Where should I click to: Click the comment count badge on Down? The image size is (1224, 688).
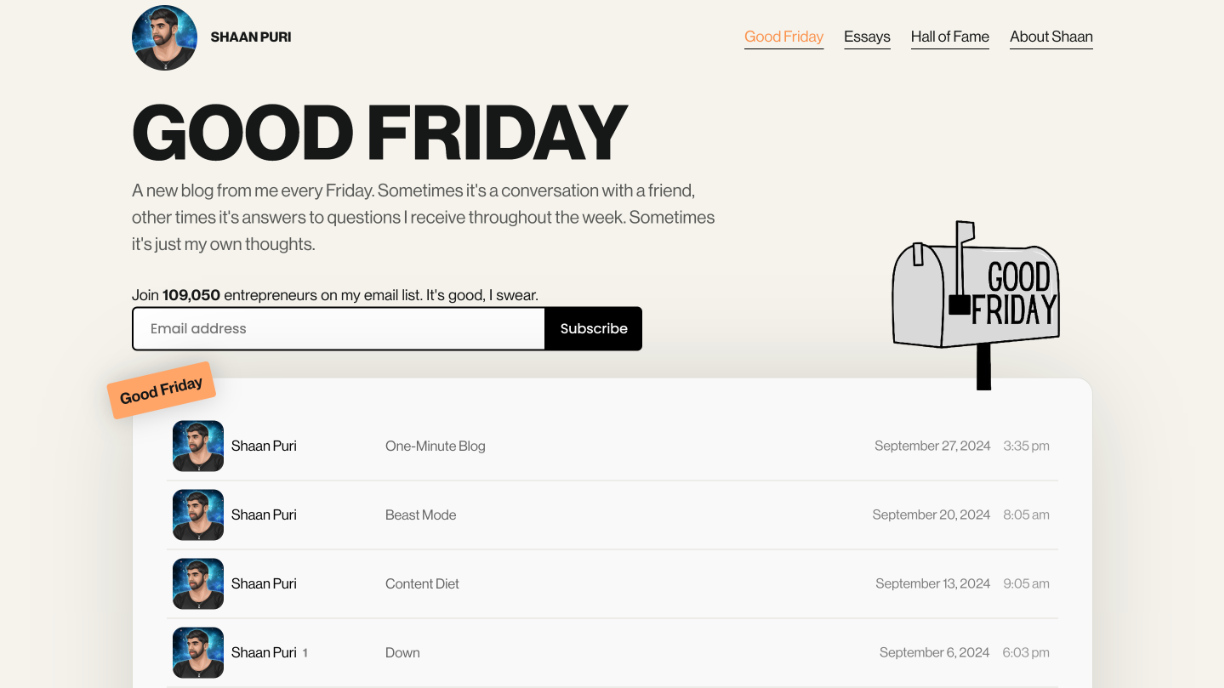click(x=305, y=652)
